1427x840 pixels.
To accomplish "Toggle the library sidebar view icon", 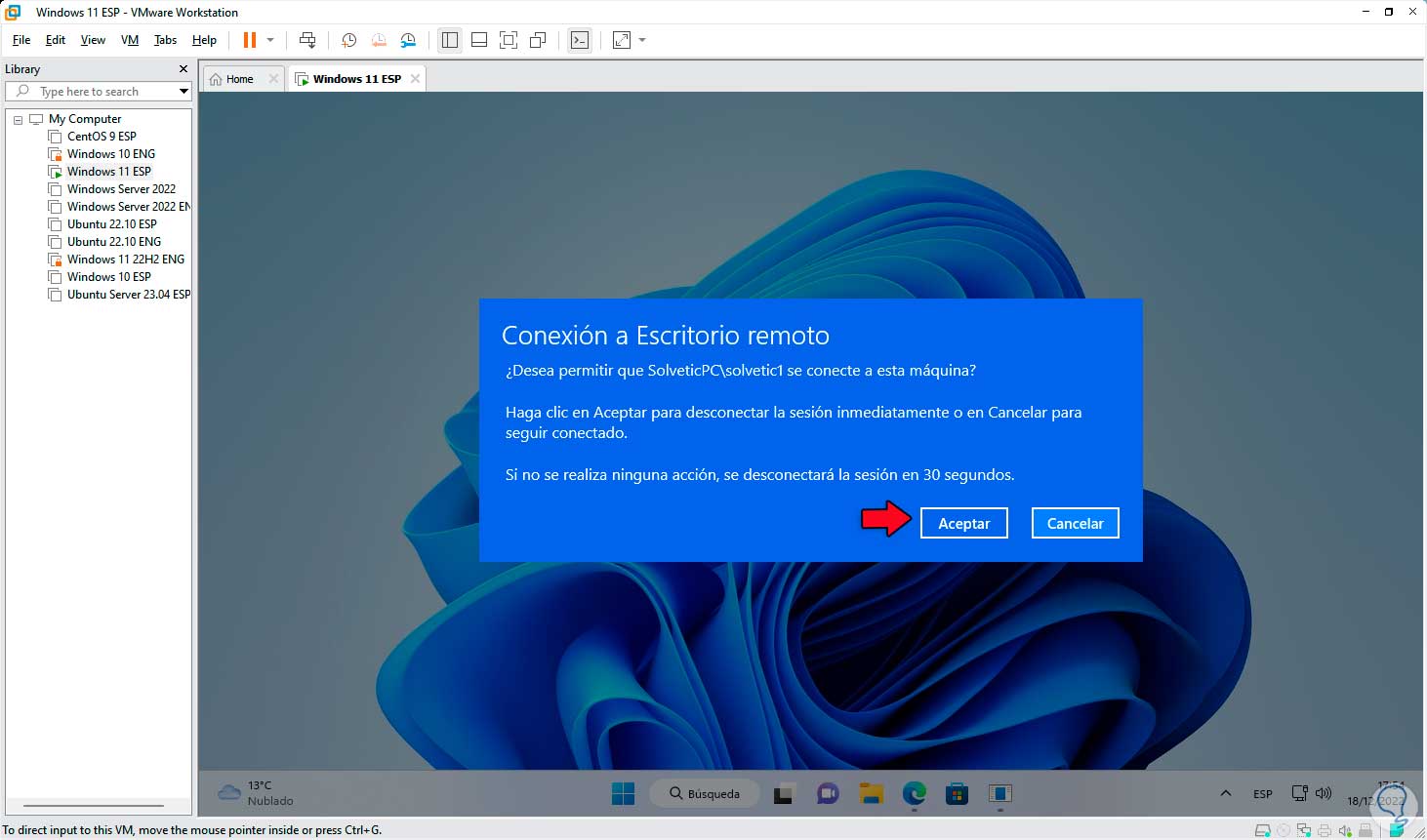I will [x=450, y=40].
